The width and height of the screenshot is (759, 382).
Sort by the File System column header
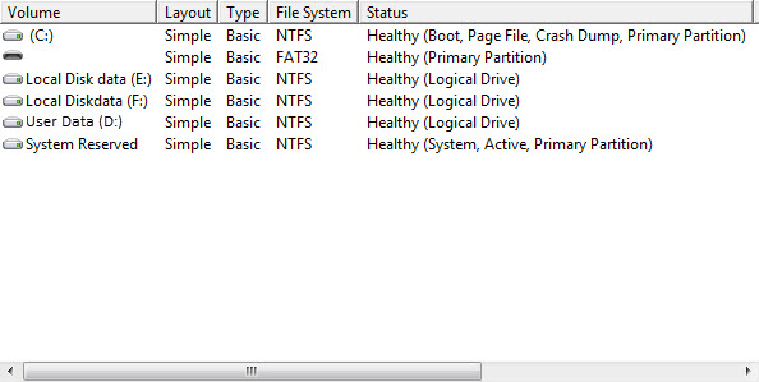click(x=313, y=12)
